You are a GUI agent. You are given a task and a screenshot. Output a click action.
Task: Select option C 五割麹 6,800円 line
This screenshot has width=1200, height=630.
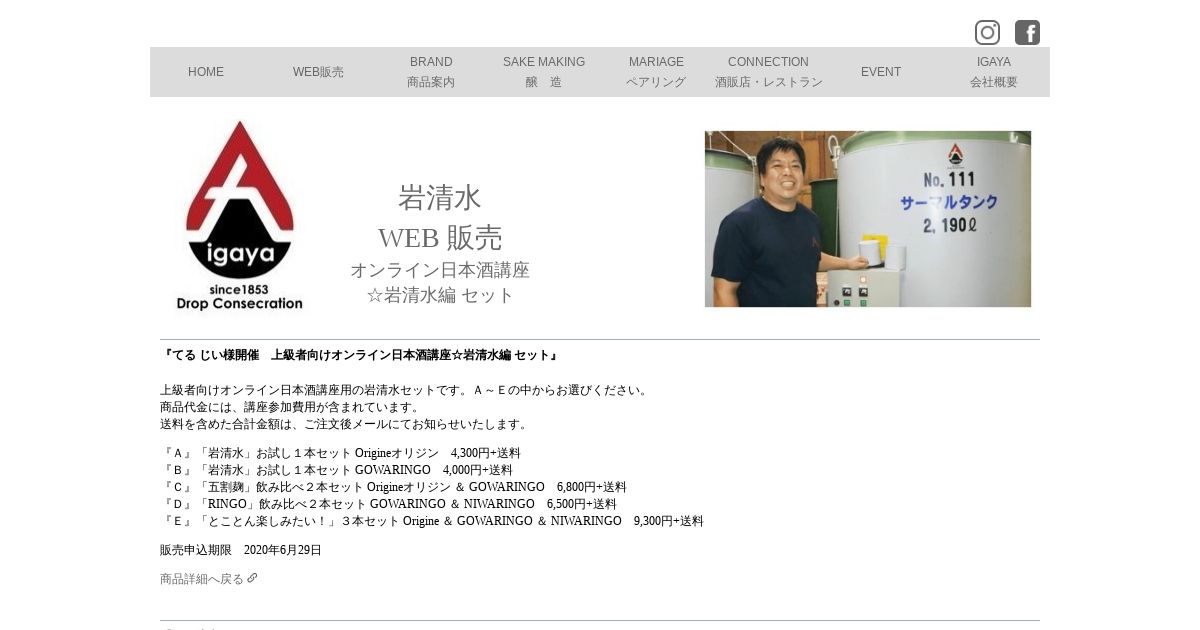point(393,487)
